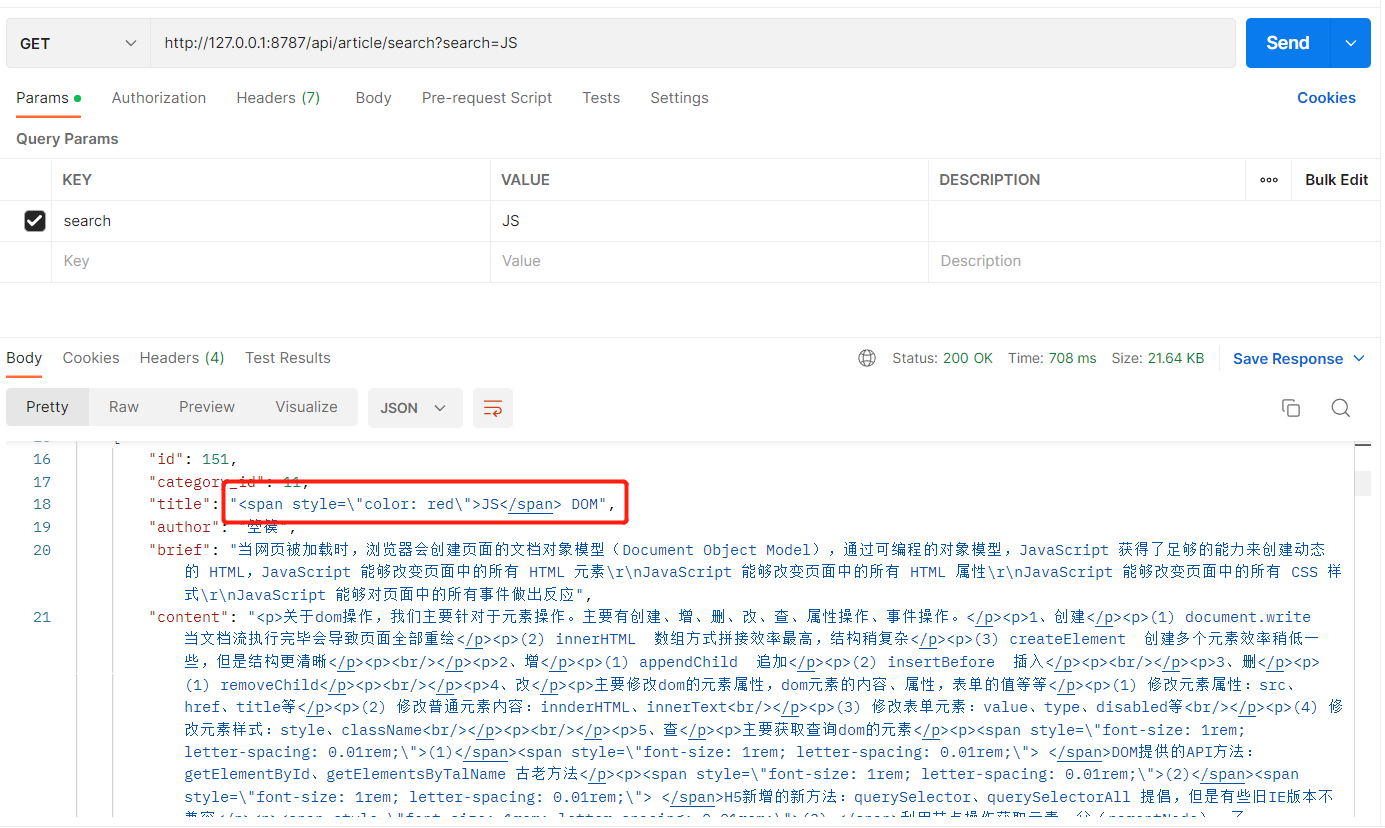Screen dimensions: 1385x828
Task: Toggle line wrap in response
Action: pos(492,408)
